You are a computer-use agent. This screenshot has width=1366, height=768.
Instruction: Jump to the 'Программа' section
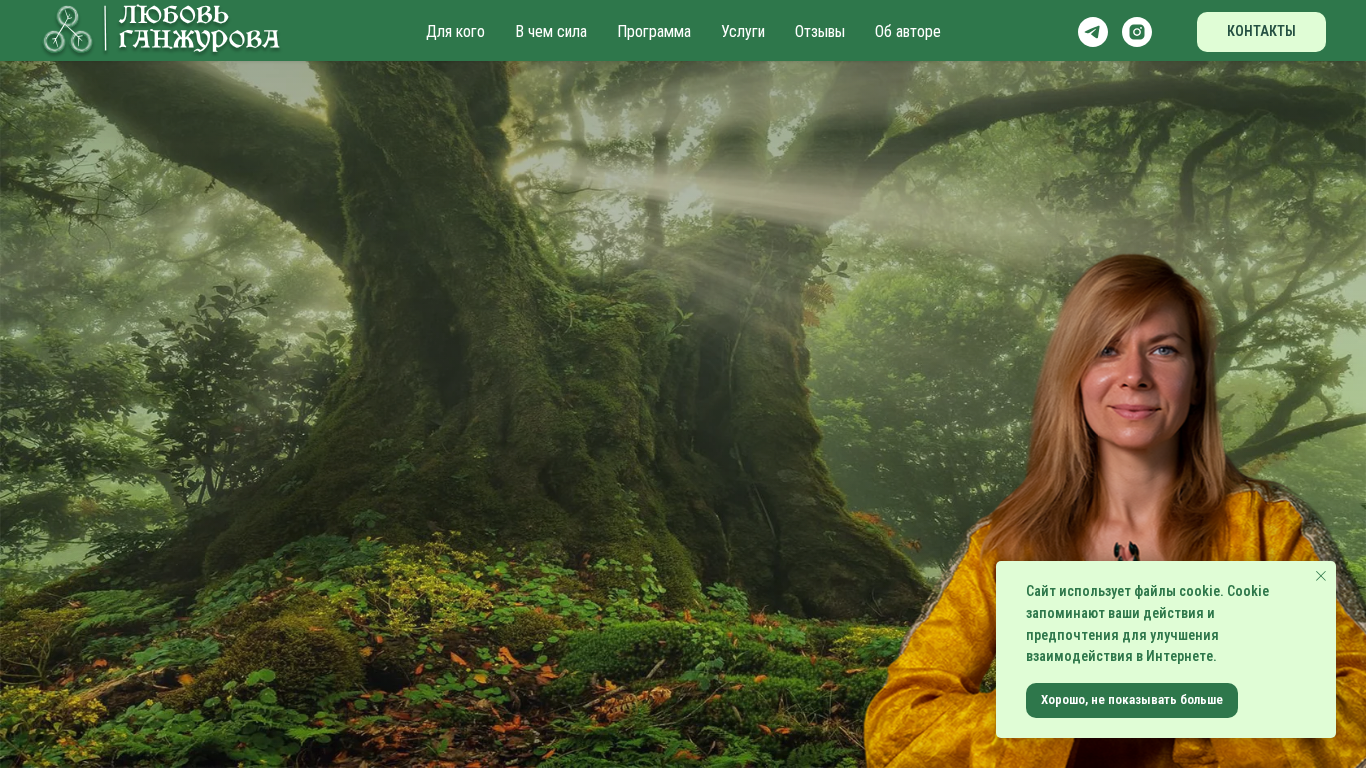[x=654, y=32]
